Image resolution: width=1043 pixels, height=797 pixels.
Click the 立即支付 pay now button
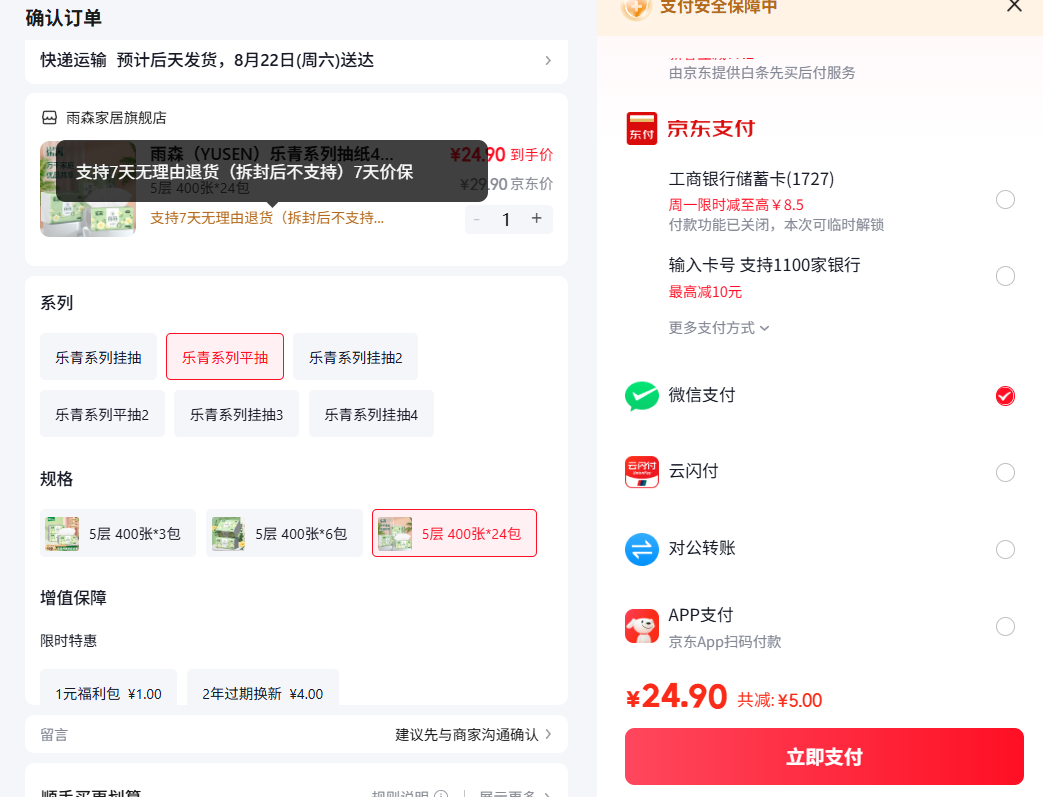click(x=824, y=756)
